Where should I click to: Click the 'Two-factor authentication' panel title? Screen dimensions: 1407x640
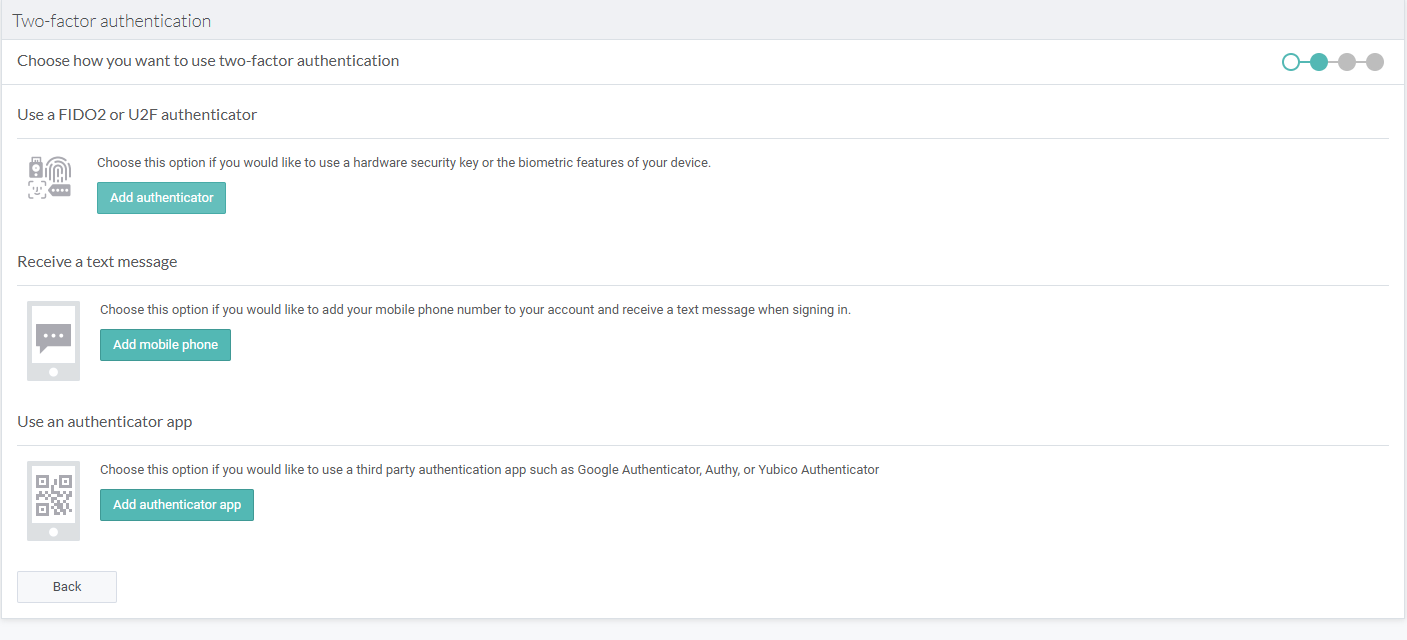[x=112, y=21]
